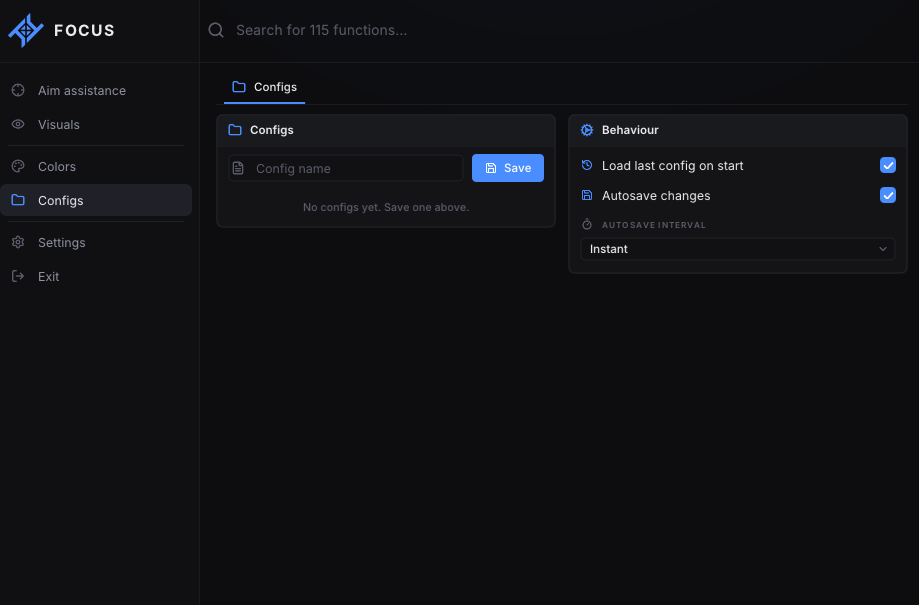Click the Behaviour panel gear icon
This screenshot has height=605, width=919.
tap(587, 130)
